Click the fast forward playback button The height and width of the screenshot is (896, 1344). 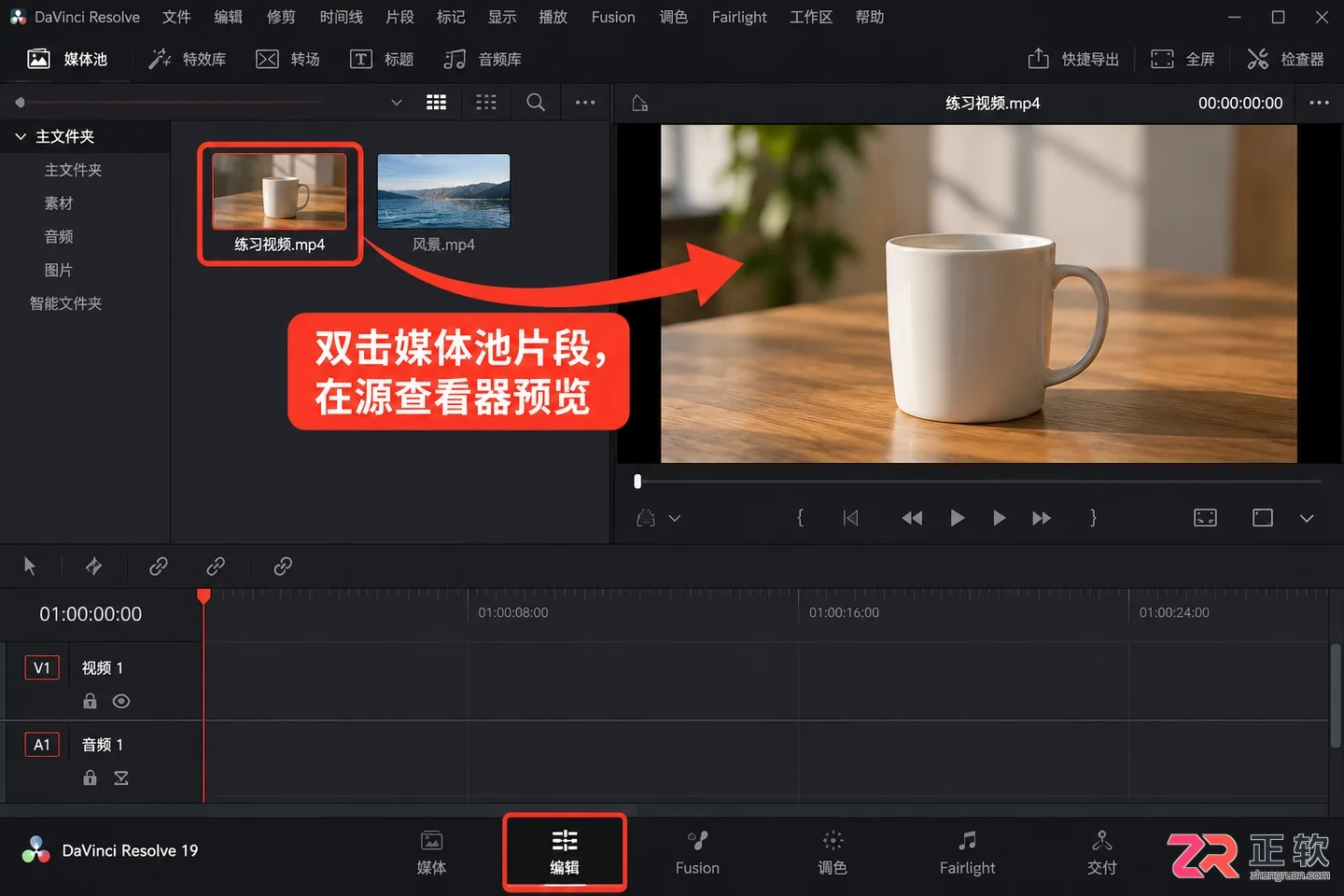pos(1042,518)
